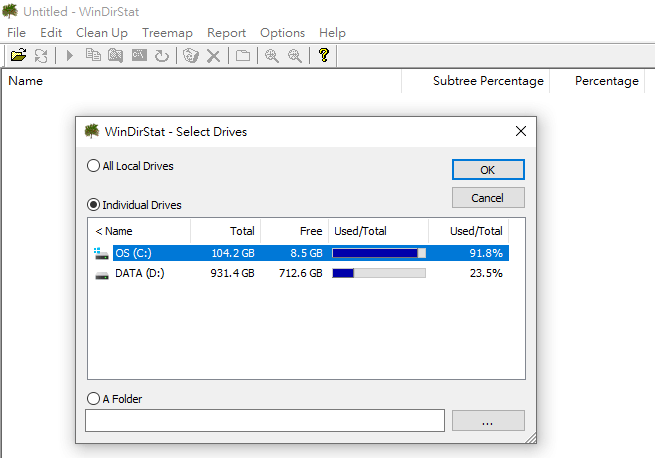The height and width of the screenshot is (458, 655).
Task: Click the 91.8% usage value
Action: pyautogui.click(x=486, y=253)
